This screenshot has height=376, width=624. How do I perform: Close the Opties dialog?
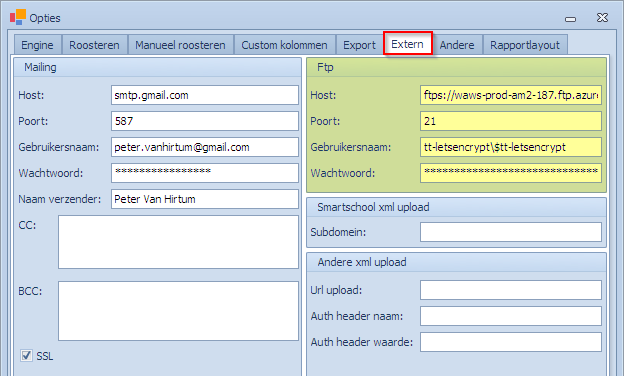pos(602,18)
